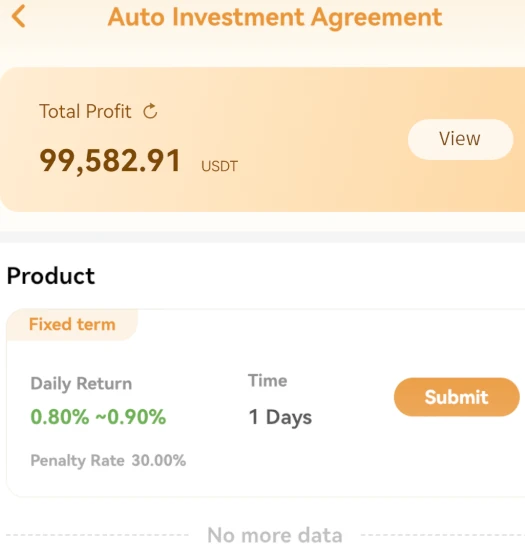Click the 0.80% ~0.90% return rate
525x553 pixels.
[x=98, y=417]
